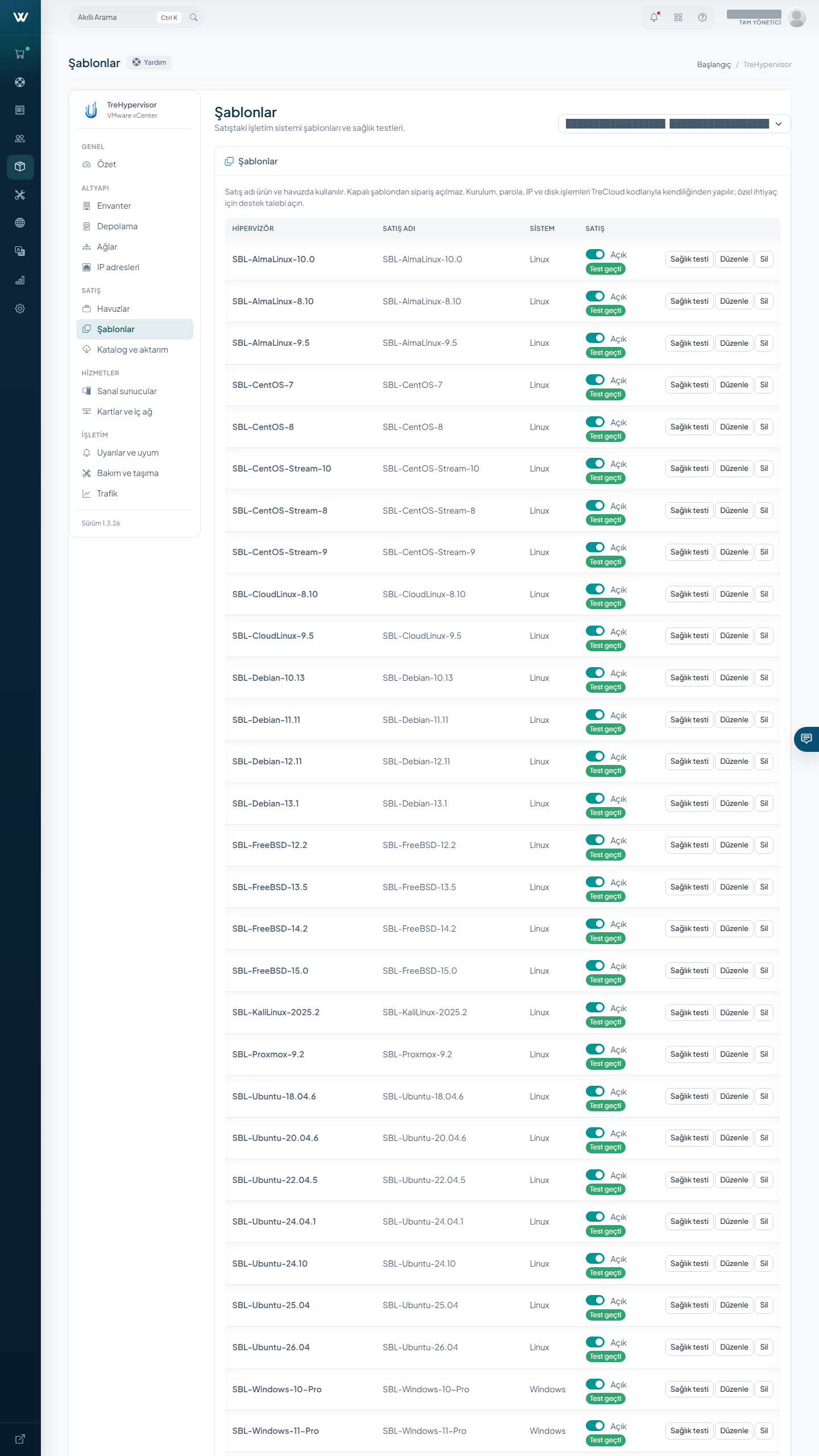Toggle sales switch for SBL-CentOS-7

coord(595,380)
